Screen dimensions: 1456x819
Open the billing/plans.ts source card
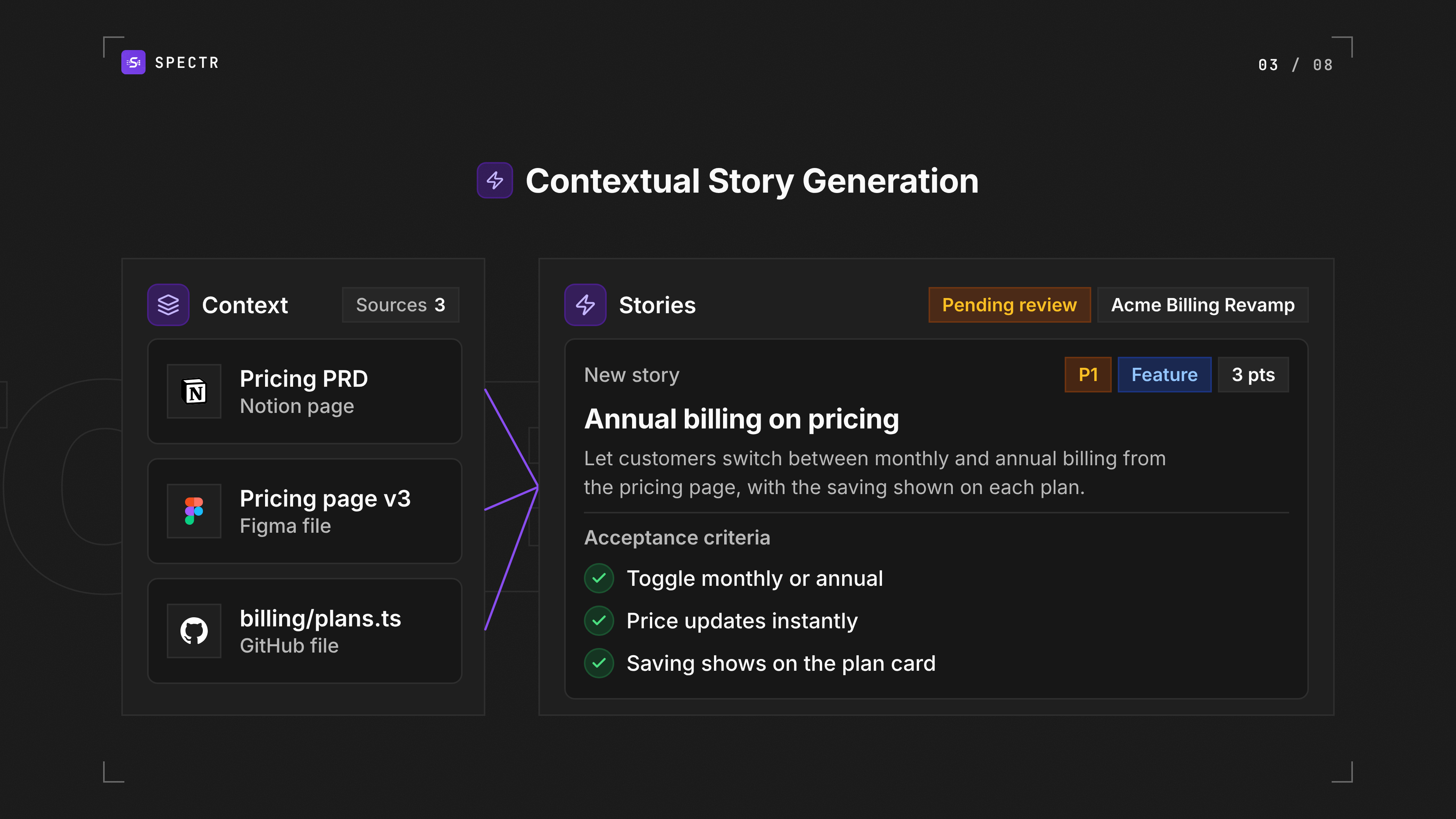pos(304,631)
